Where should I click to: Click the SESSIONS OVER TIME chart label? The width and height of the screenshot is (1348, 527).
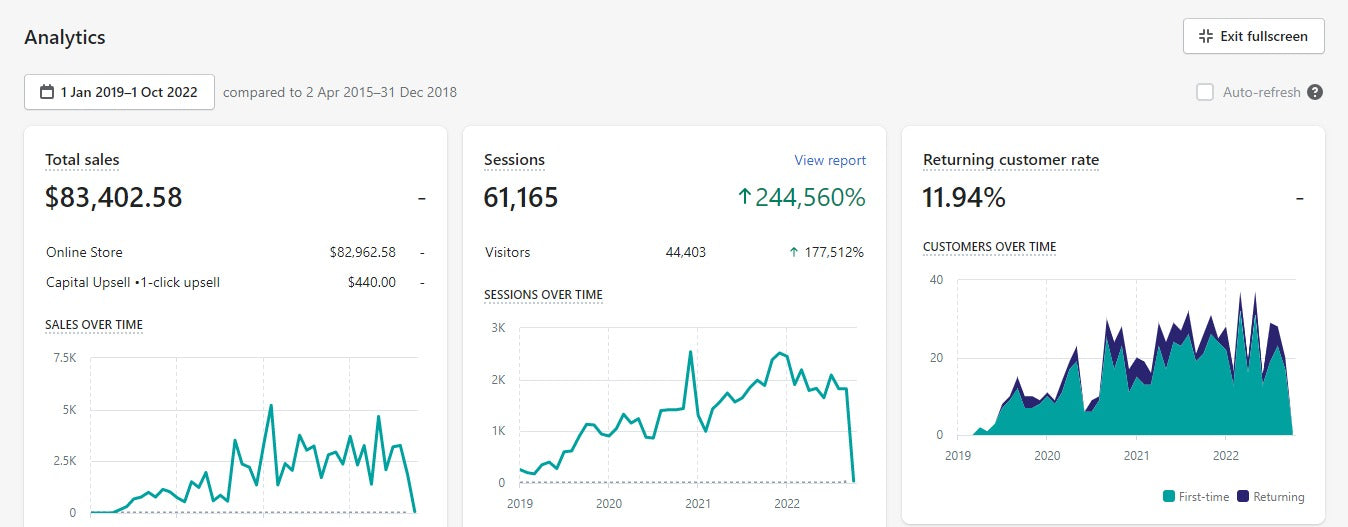pyautogui.click(x=543, y=295)
